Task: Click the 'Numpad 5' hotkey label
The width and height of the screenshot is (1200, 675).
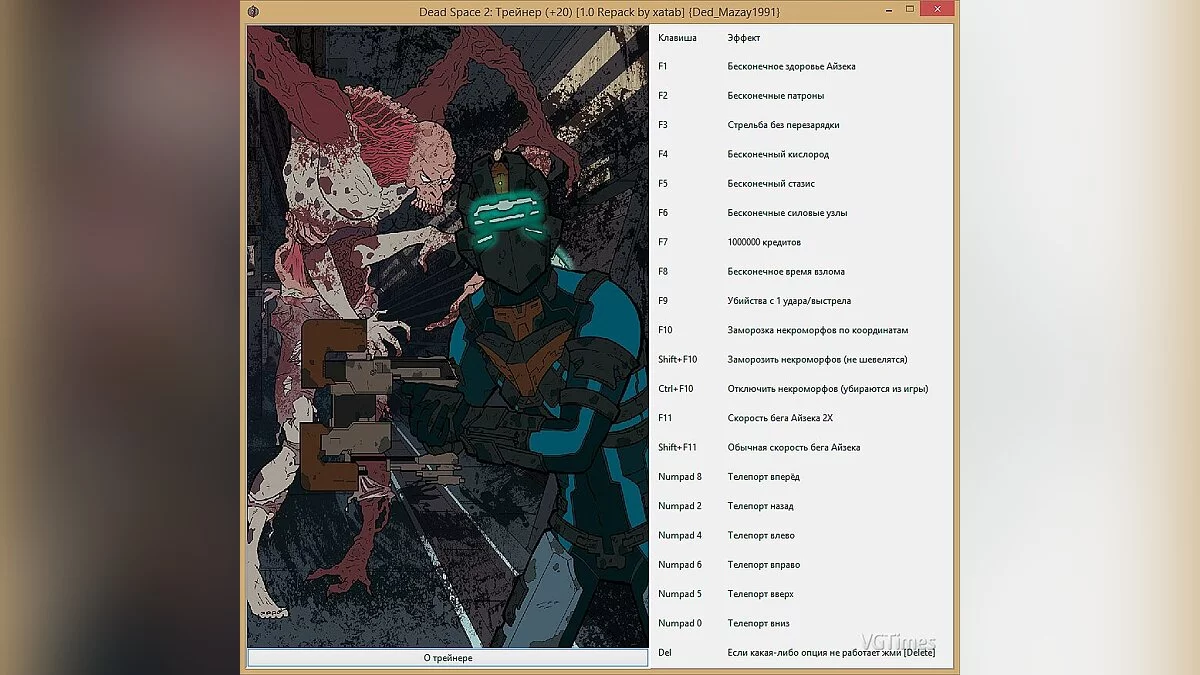Action: [x=680, y=594]
